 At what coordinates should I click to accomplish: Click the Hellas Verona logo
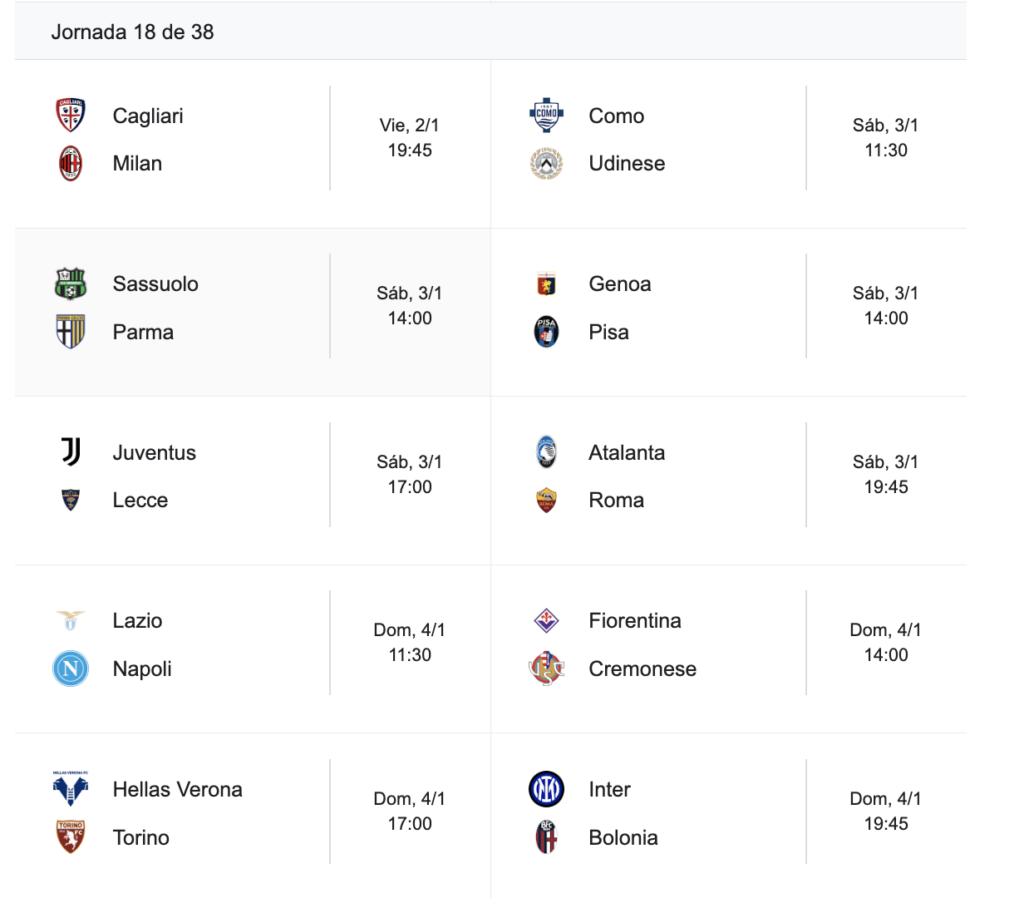pyautogui.click(x=70, y=789)
